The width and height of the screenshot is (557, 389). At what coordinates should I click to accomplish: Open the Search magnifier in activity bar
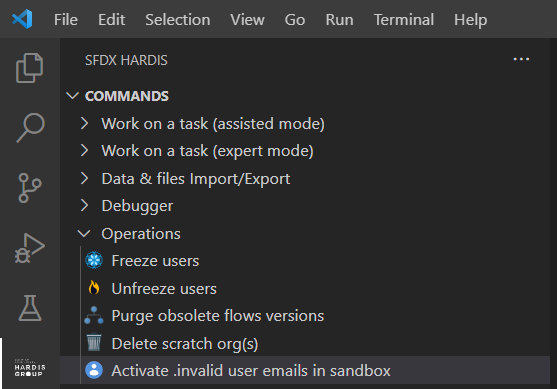pos(30,128)
